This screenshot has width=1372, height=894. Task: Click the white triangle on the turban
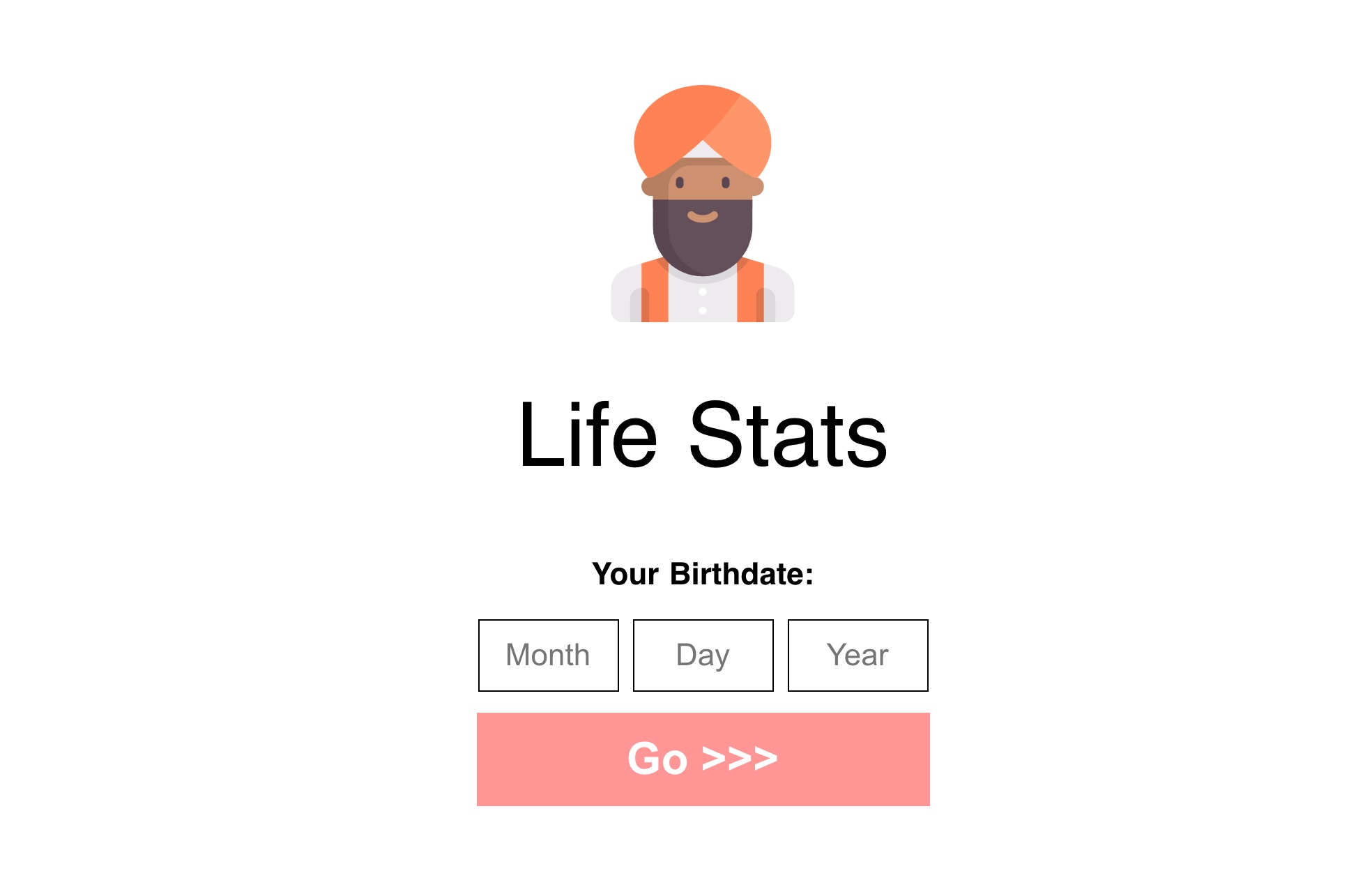pos(703,150)
